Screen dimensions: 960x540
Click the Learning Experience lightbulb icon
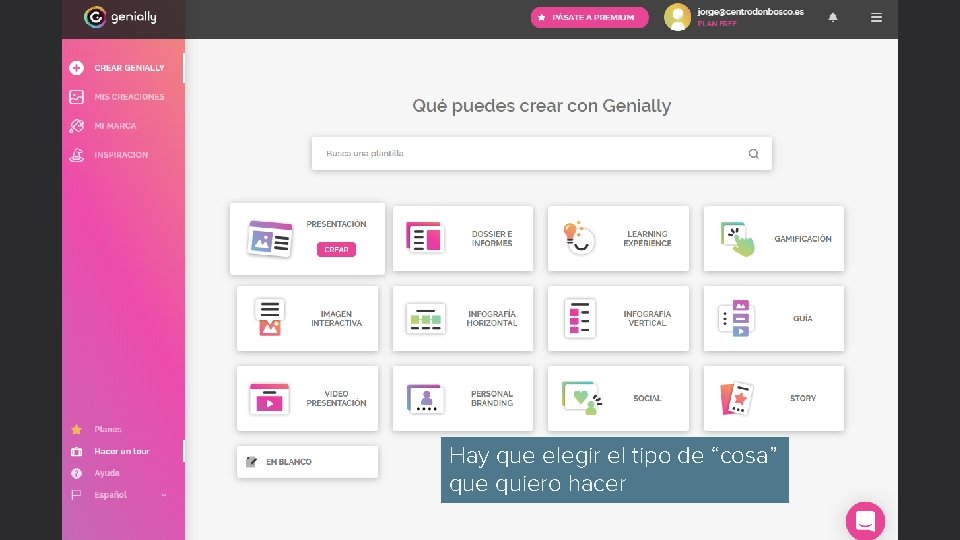[579, 238]
